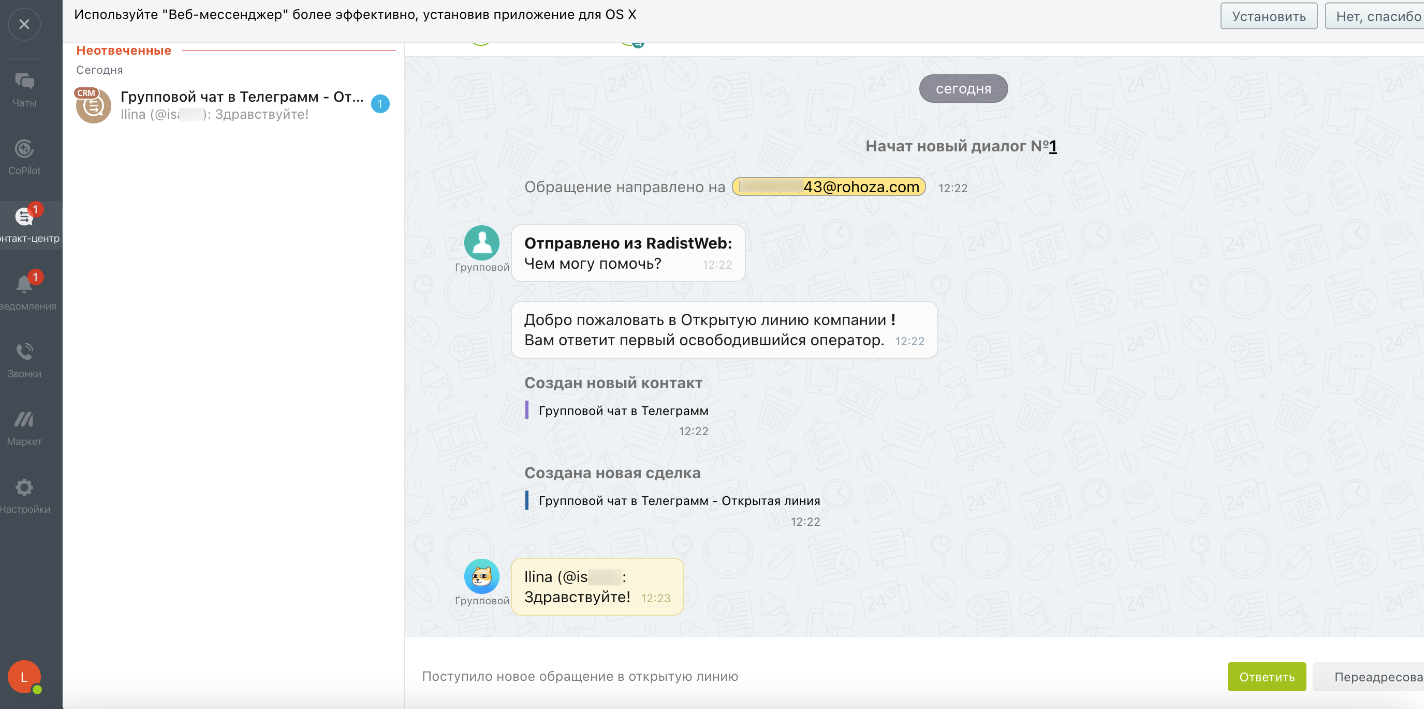This screenshot has width=1424, height=709.
Task: Open Настройки gear icon
Action: (x=25, y=488)
